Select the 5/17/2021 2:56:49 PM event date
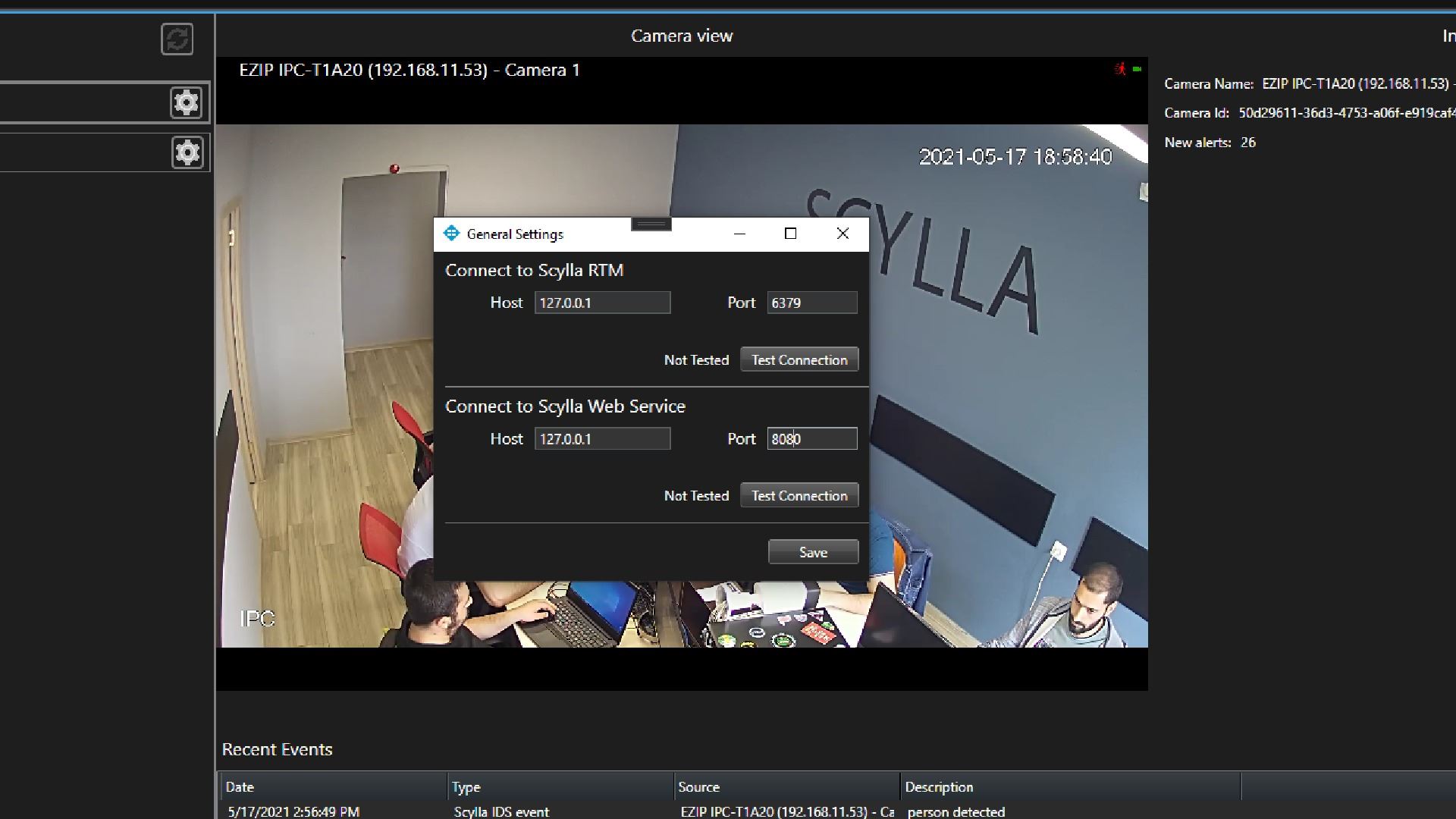The width and height of the screenshot is (1456, 819). pos(293,811)
